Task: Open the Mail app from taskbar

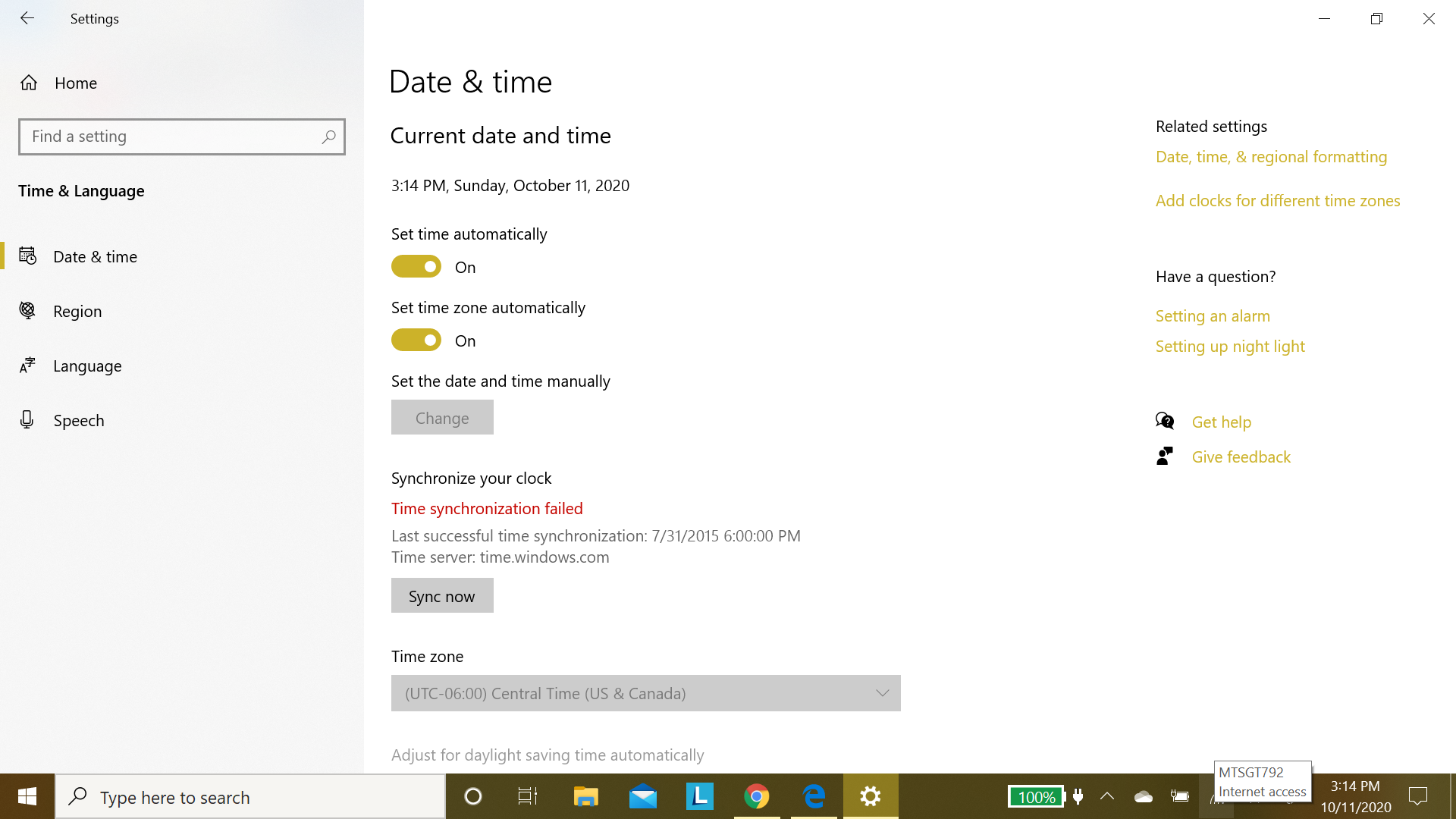Action: tap(642, 796)
